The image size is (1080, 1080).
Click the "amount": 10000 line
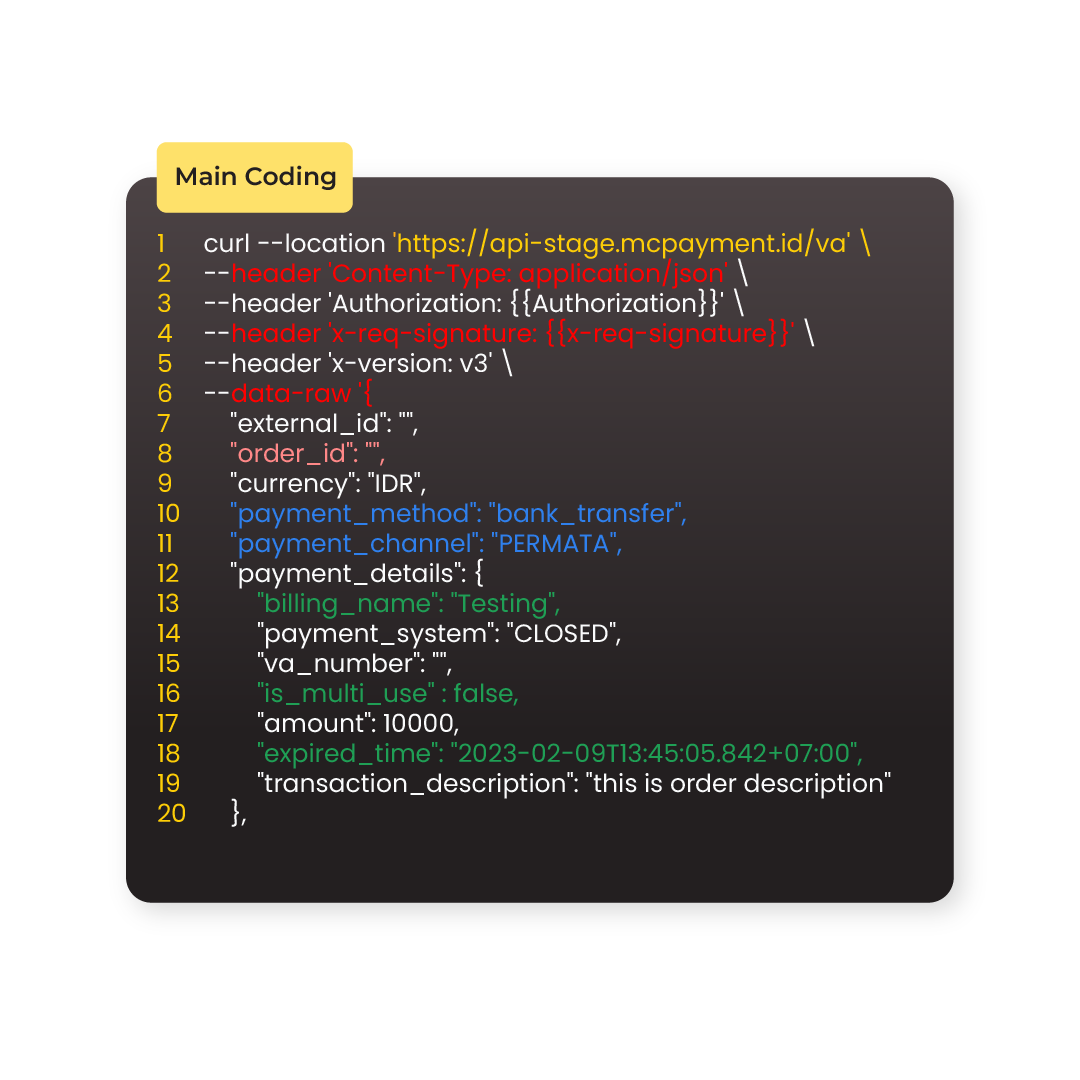(358, 724)
